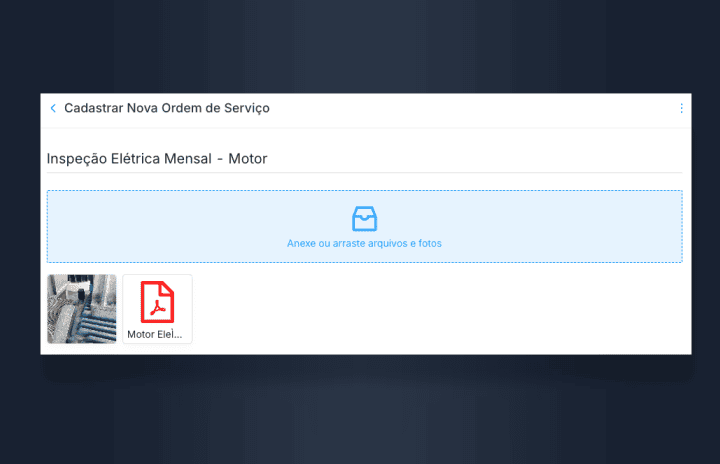Focus the 'Inspeção Elétrica Mensal - Motor' title field

(x=365, y=159)
